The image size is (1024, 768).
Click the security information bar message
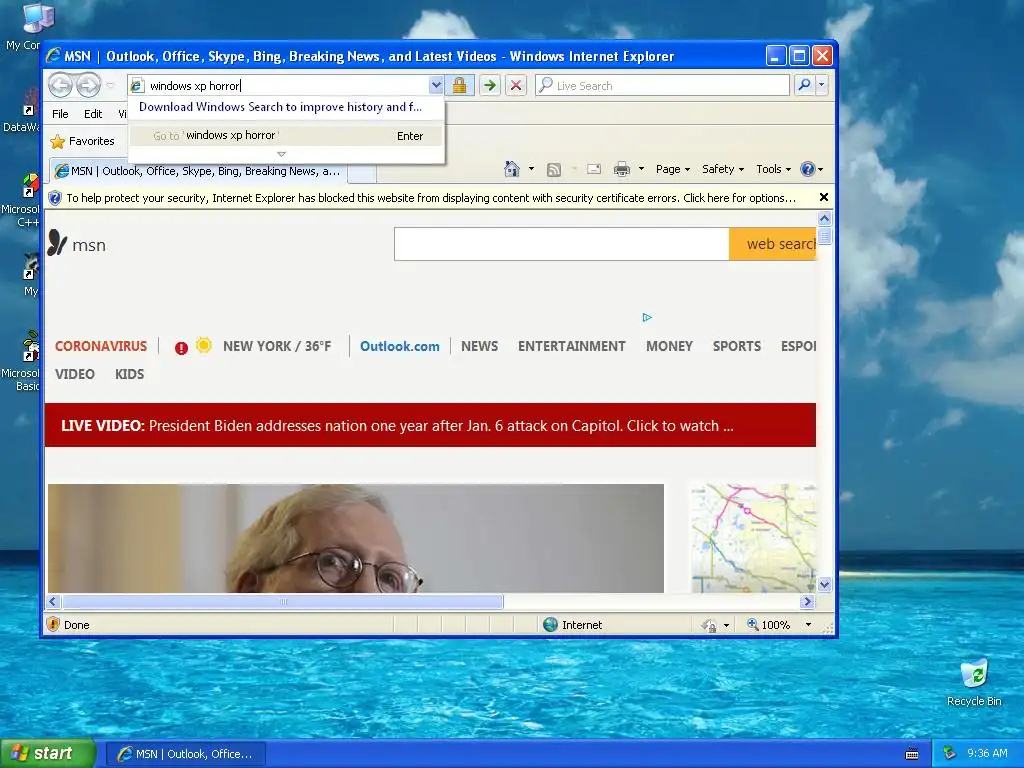(x=431, y=198)
